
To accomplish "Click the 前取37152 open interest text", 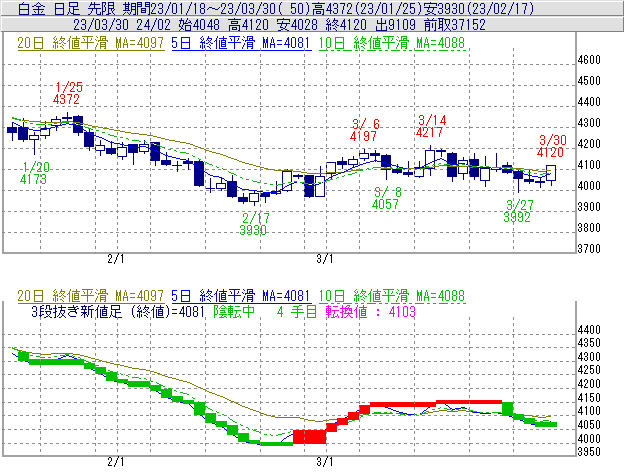I will [455, 25].
